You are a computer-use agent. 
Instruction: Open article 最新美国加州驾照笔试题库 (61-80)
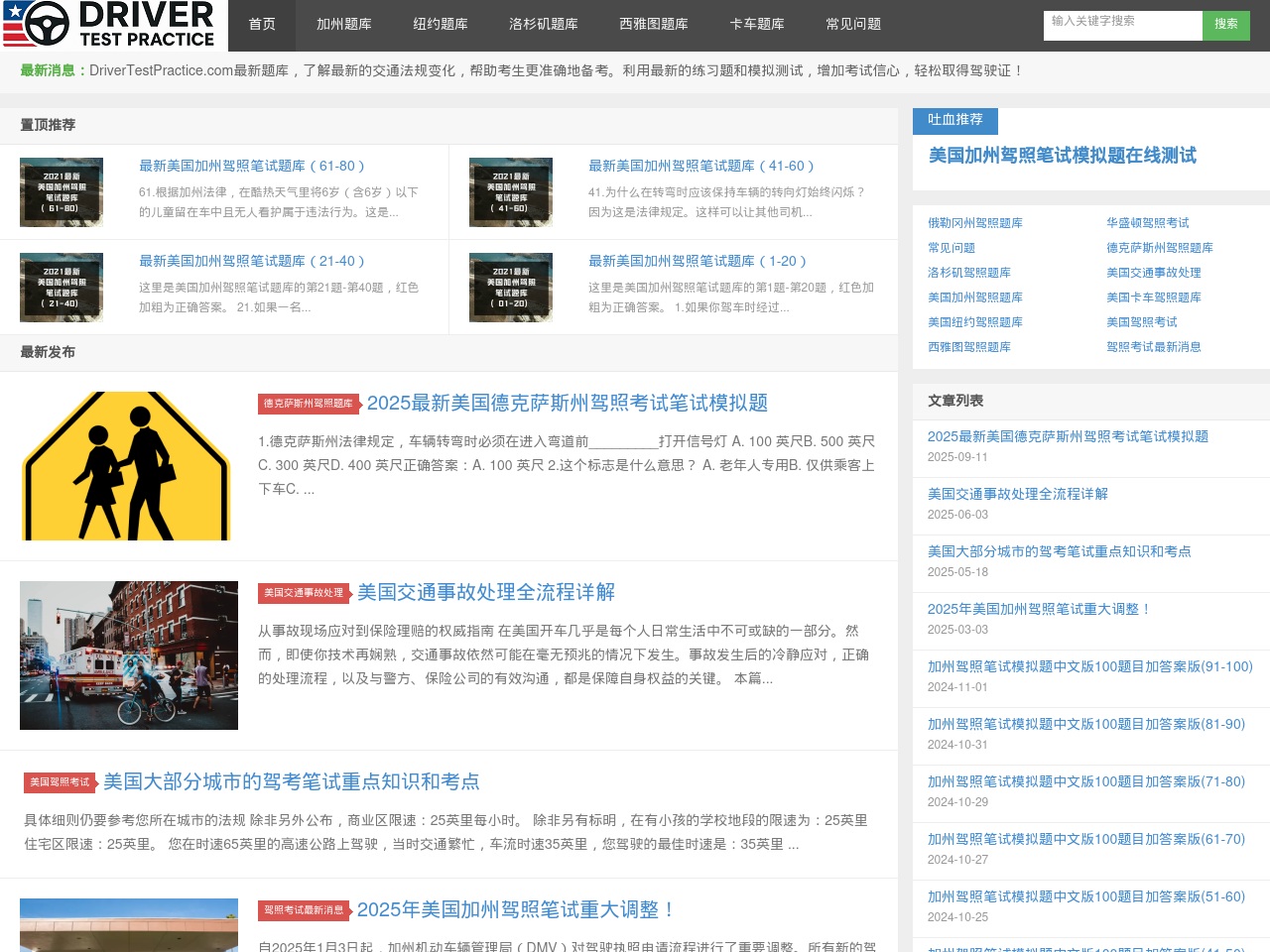pos(252,167)
